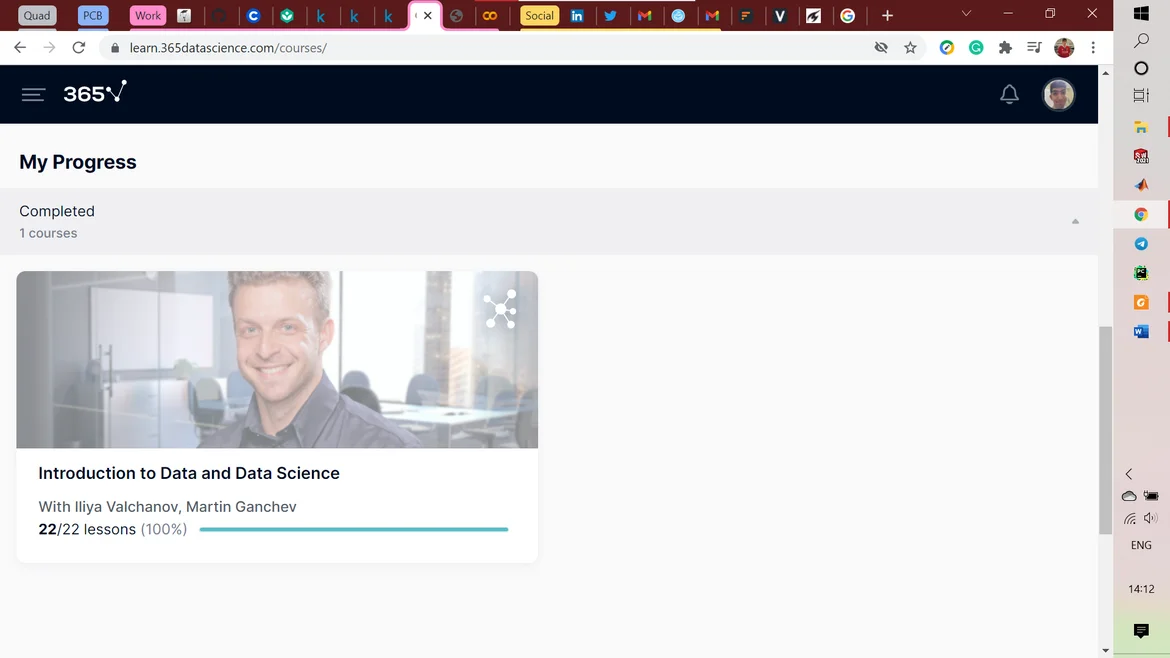Open the Introduction to Data and Data Science course
The height and width of the screenshot is (658, 1170).
[189, 473]
